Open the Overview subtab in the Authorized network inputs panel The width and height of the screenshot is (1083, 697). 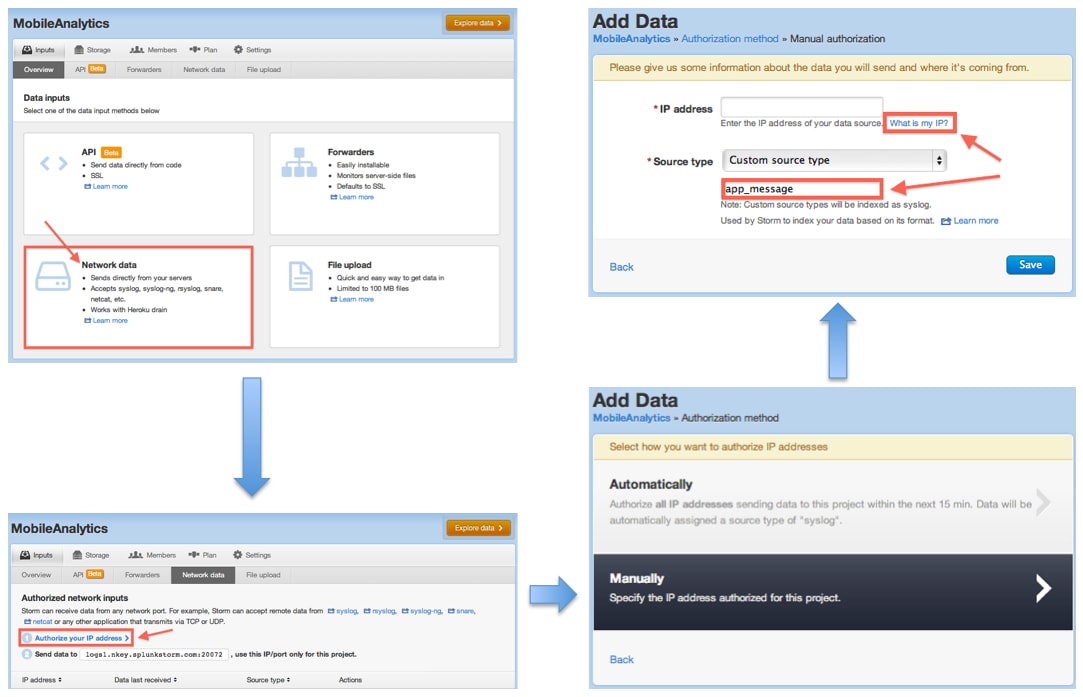click(37, 575)
